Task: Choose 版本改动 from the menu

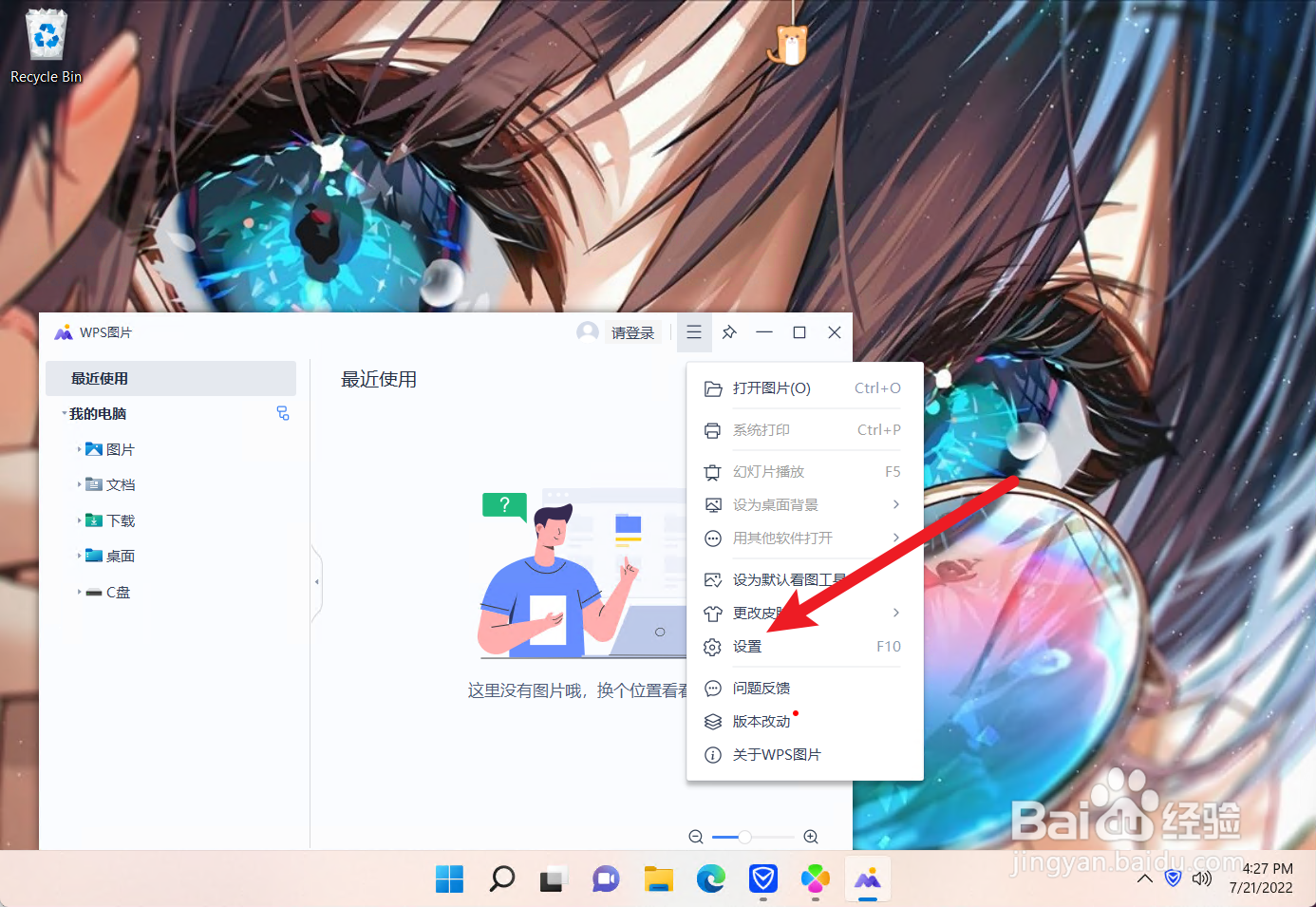Action: 804,721
